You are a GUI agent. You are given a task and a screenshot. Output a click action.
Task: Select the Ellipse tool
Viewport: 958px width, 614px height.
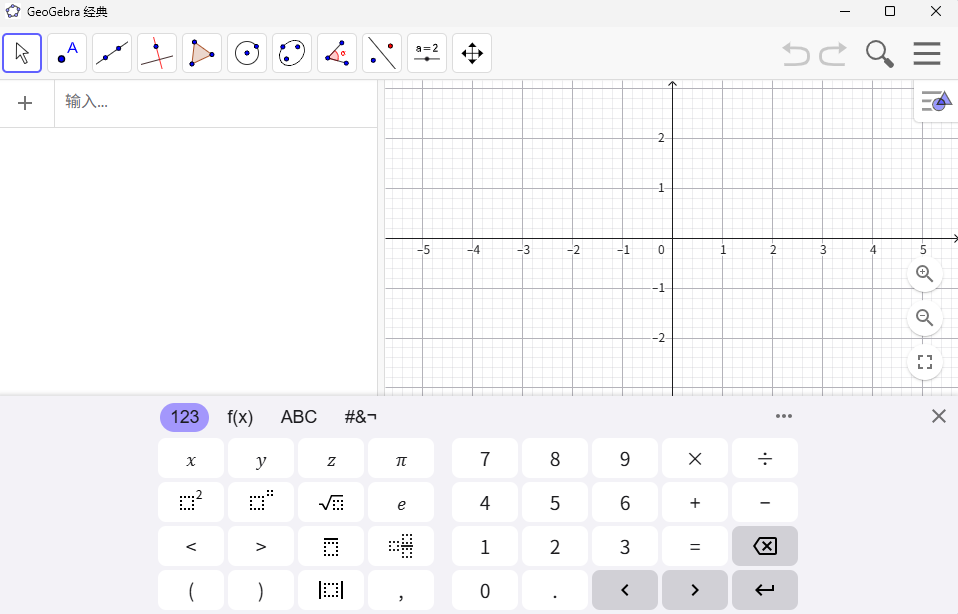[292, 52]
